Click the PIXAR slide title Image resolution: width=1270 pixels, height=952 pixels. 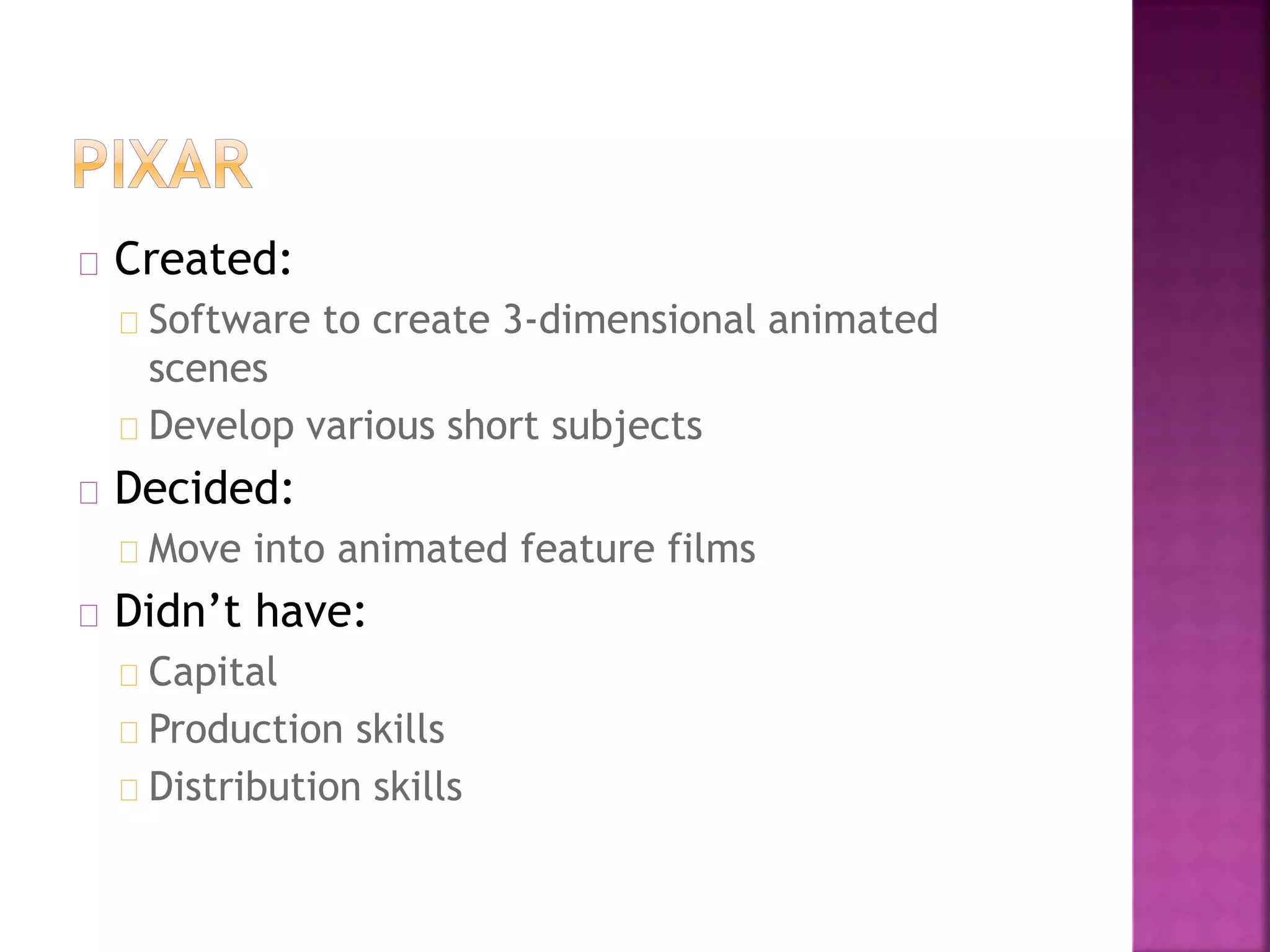(x=162, y=164)
